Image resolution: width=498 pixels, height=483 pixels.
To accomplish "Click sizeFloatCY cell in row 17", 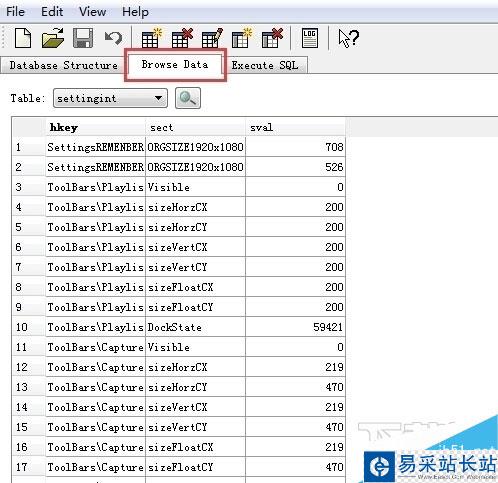I will tap(195, 467).
